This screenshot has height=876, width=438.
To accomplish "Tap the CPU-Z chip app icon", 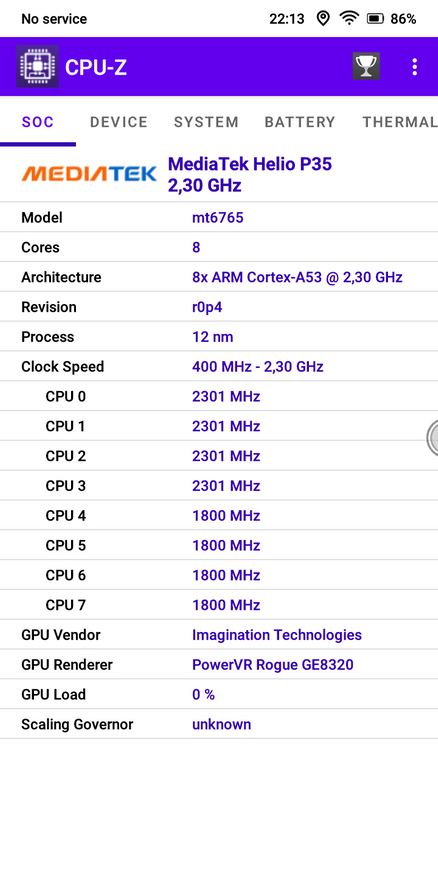I will 37,66.
